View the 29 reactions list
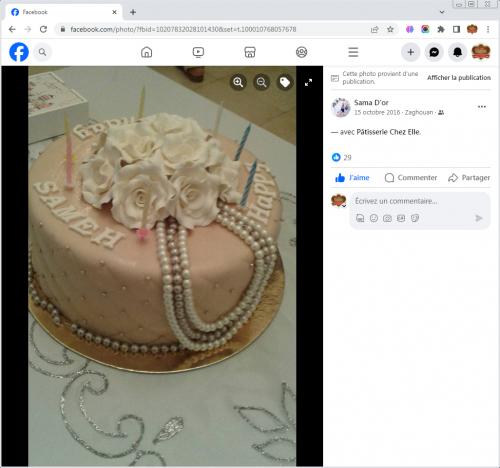500x468 pixels. click(x=342, y=157)
